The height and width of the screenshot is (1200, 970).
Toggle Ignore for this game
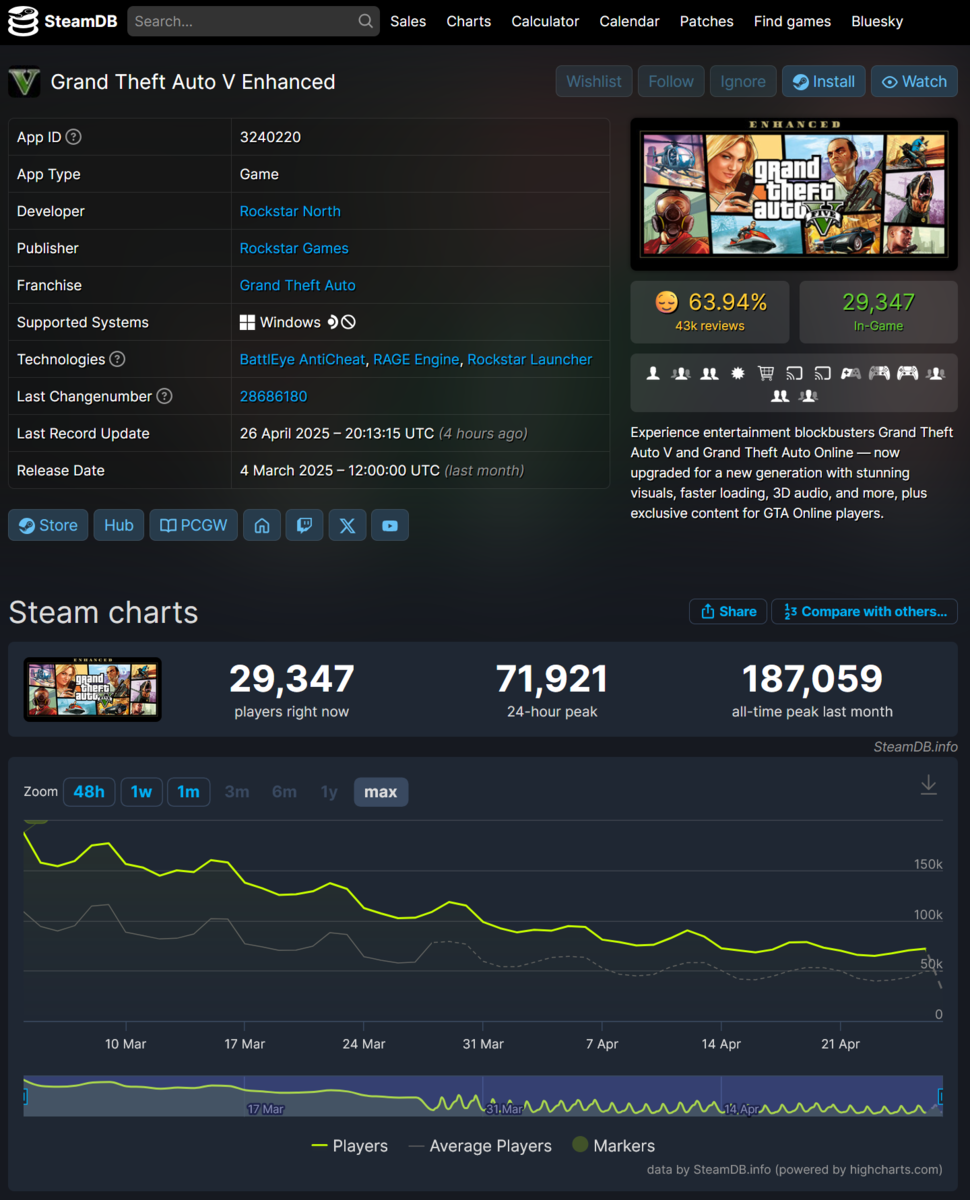point(743,82)
